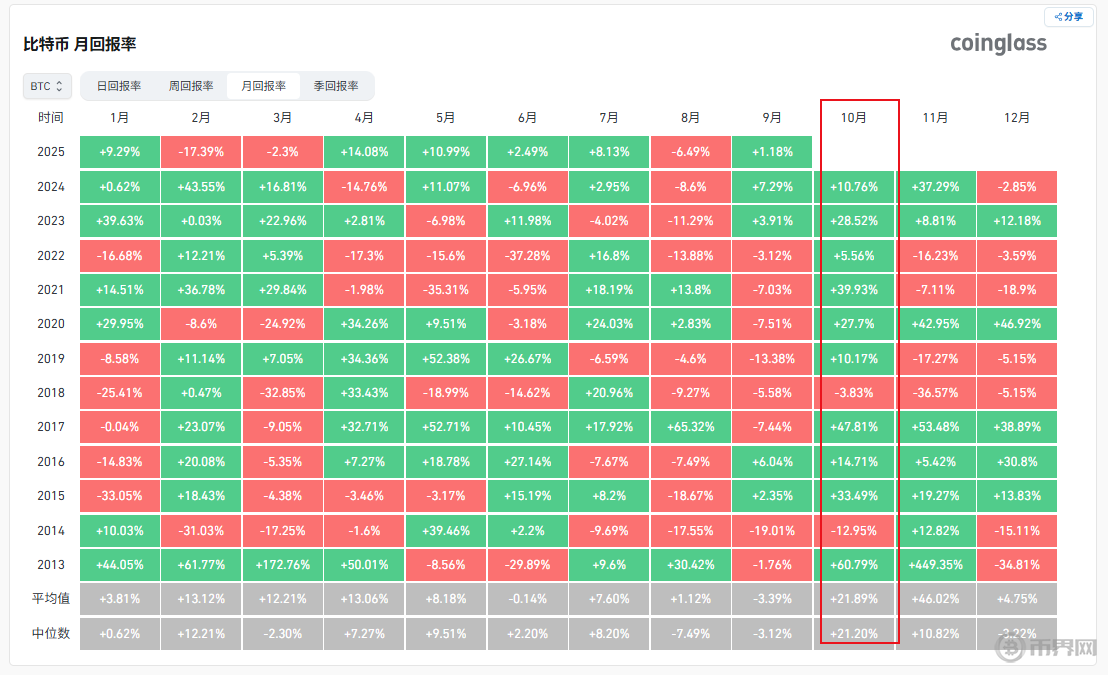This screenshot has width=1108, height=675.
Task: Select the 月回报率 tab
Action: (x=264, y=86)
